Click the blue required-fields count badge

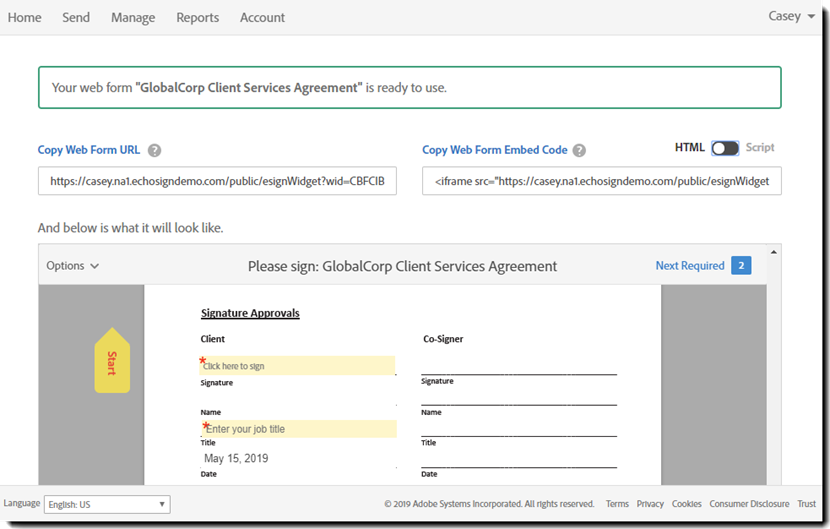click(741, 265)
